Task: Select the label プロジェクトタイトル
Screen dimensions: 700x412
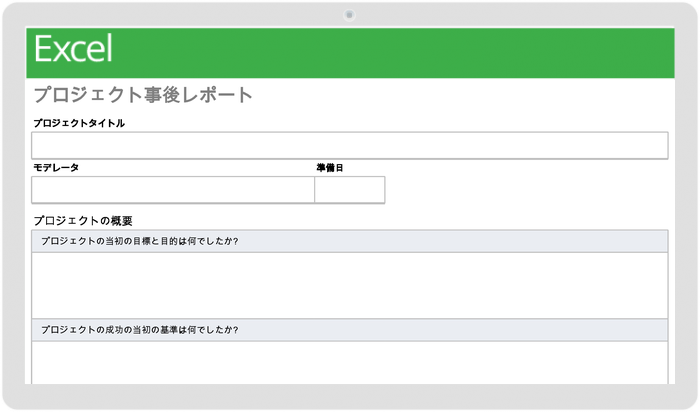Action: pyautogui.click(x=79, y=123)
